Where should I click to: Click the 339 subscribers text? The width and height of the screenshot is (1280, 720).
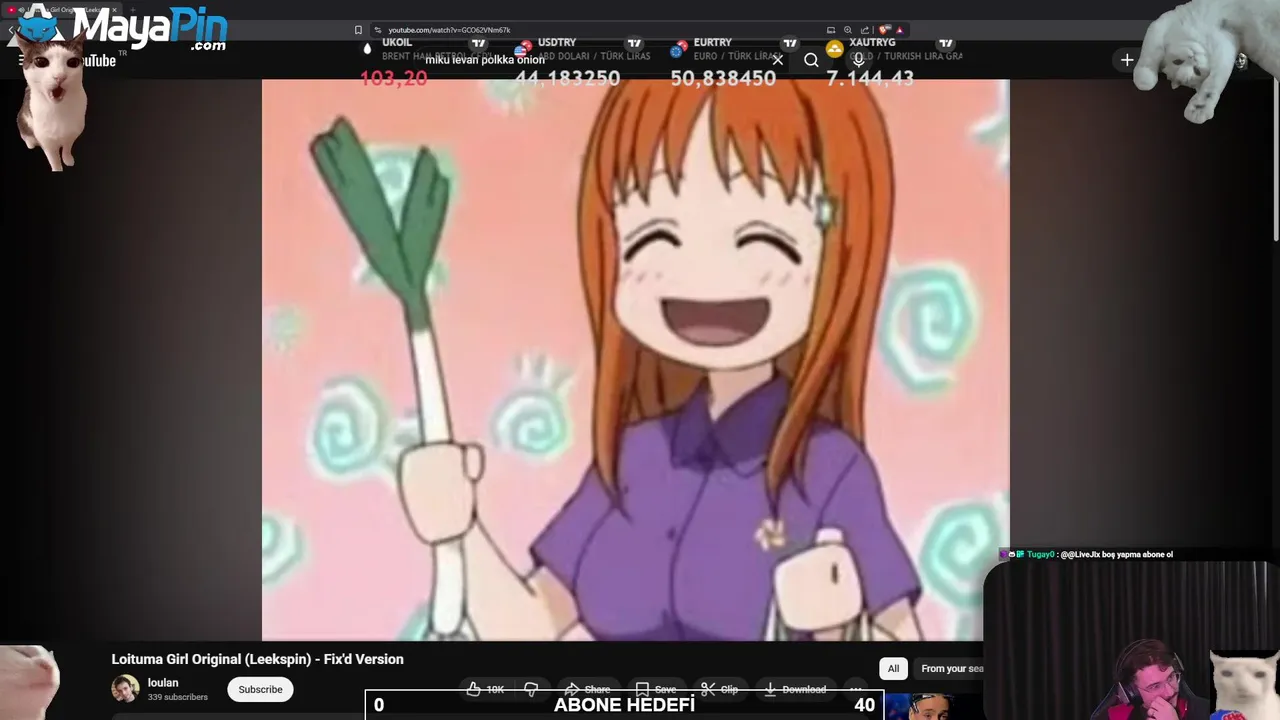click(178, 697)
